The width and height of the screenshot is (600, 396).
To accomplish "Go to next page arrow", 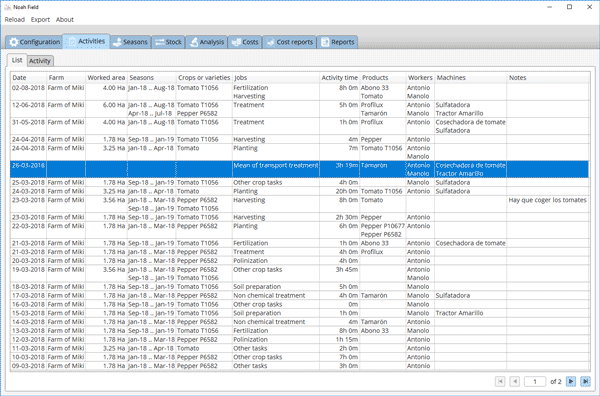I will (x=571, y=381).
